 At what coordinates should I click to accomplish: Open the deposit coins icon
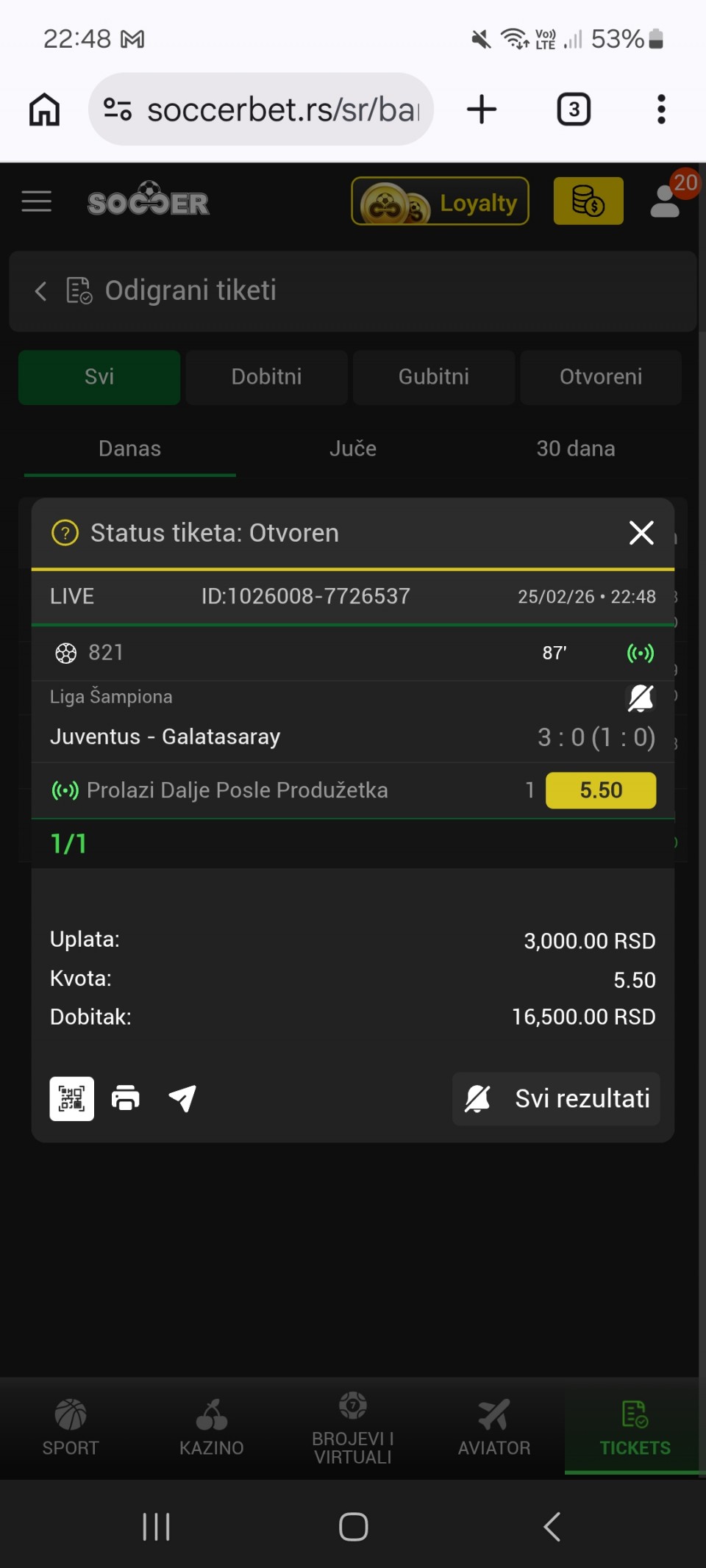coord(588,201)
